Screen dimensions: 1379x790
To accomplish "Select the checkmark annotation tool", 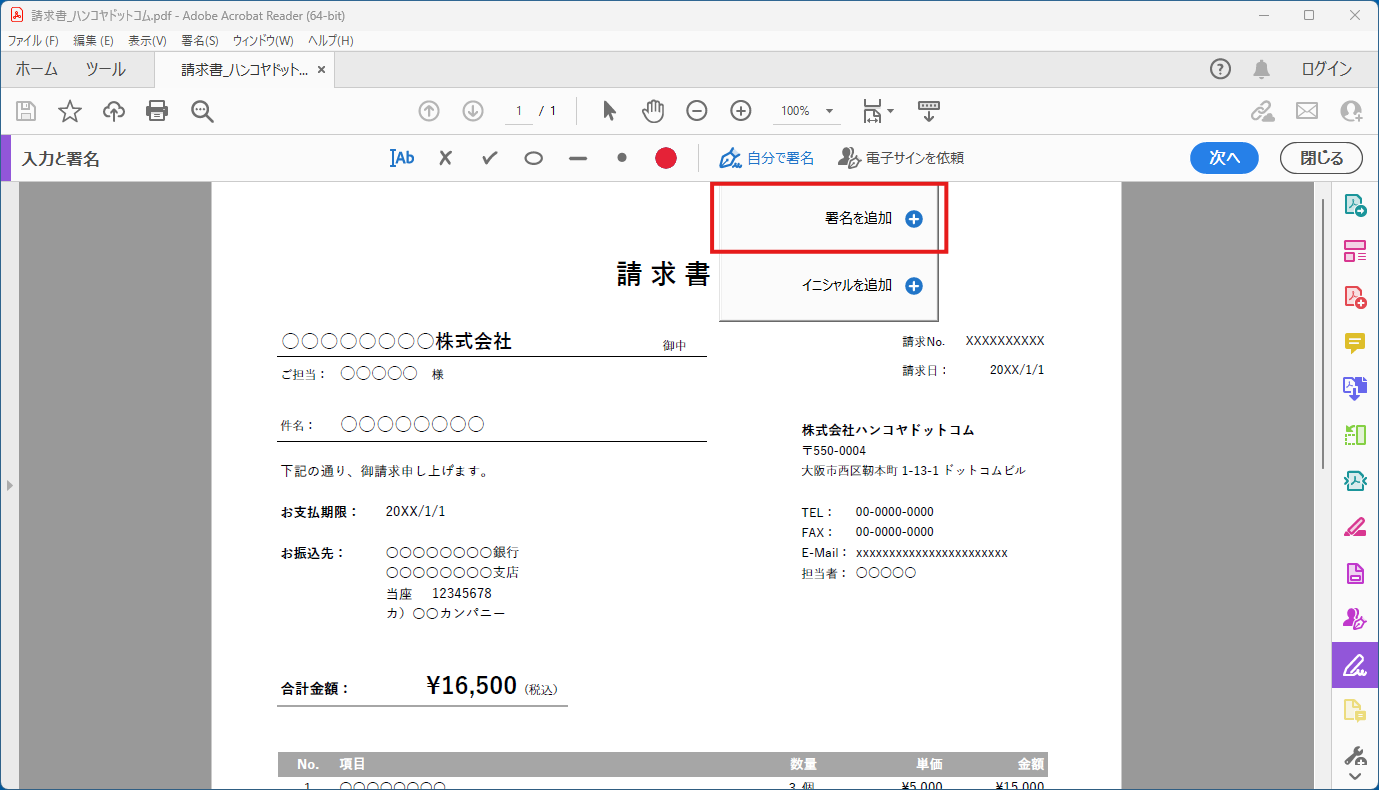I will pyautogui.click(x=489, y=157).
